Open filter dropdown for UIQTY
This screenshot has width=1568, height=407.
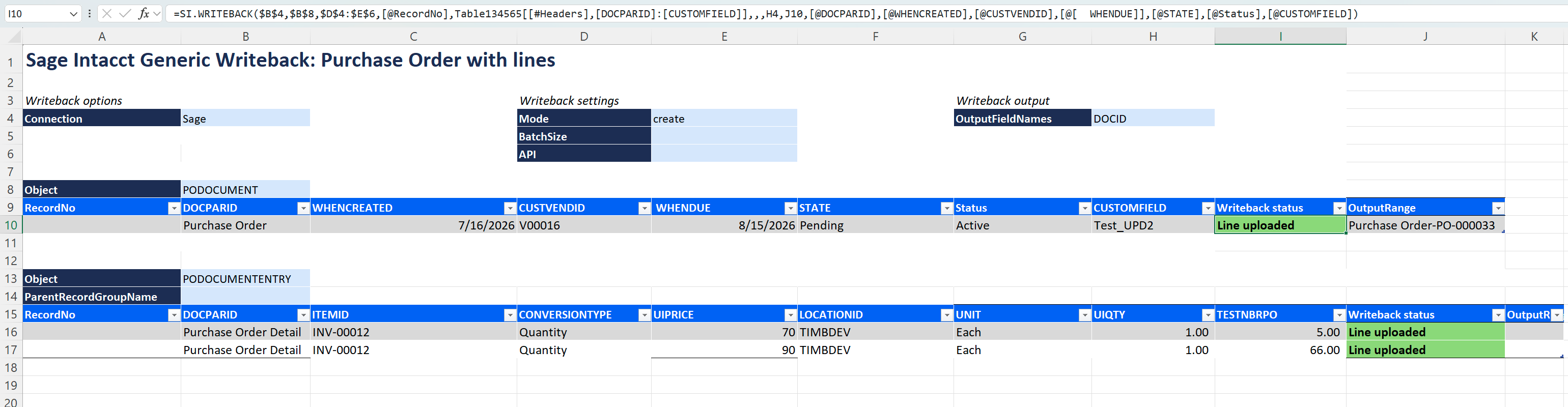click(x=1208, y=314)
